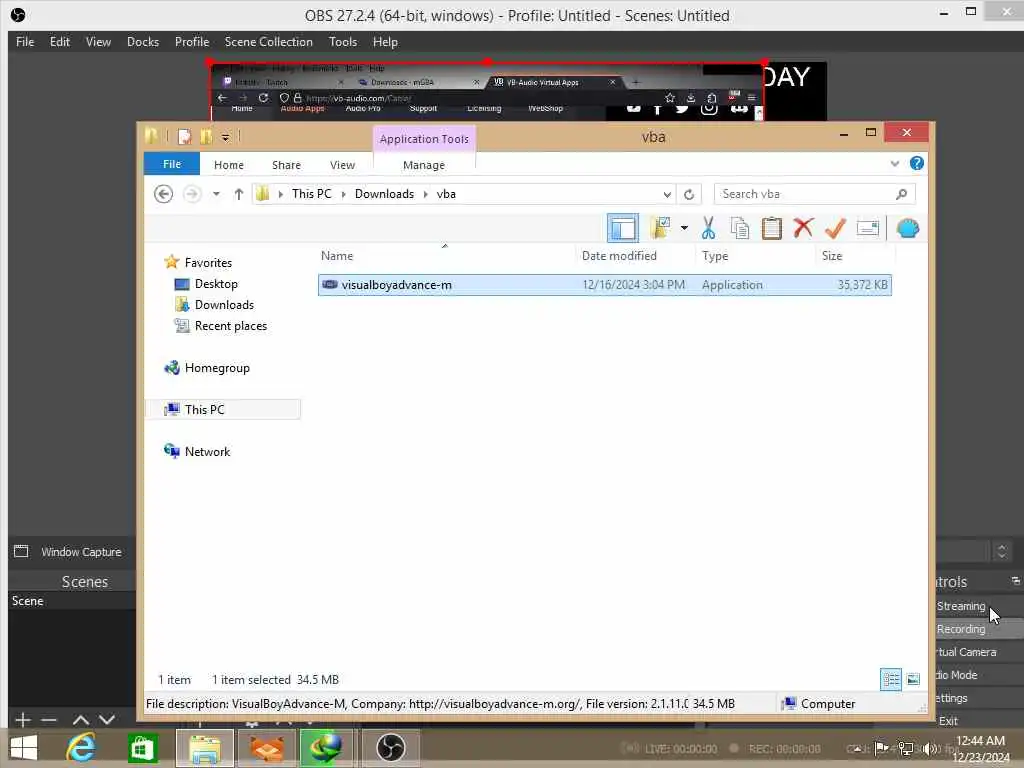Select Downloads in navigation pane

224,305
